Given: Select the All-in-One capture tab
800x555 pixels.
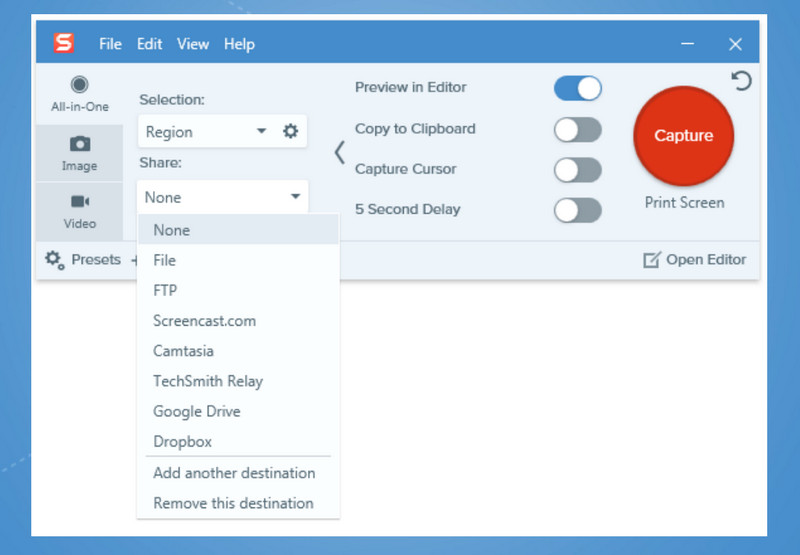Looking at the screenshot, I should click(x=80, y=94).
